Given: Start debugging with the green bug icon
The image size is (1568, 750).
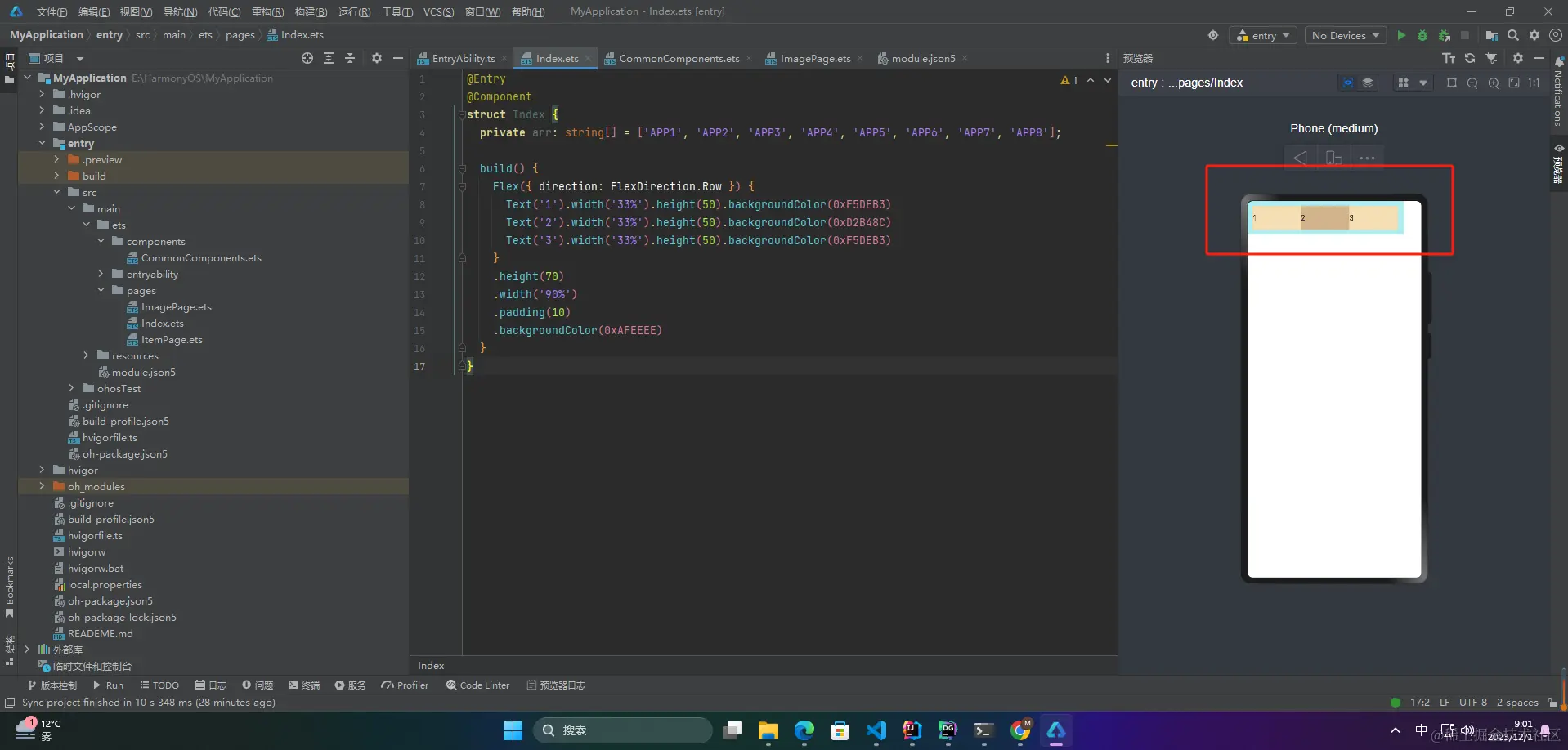Looking at the screenshot, I should click(1422, 35).
